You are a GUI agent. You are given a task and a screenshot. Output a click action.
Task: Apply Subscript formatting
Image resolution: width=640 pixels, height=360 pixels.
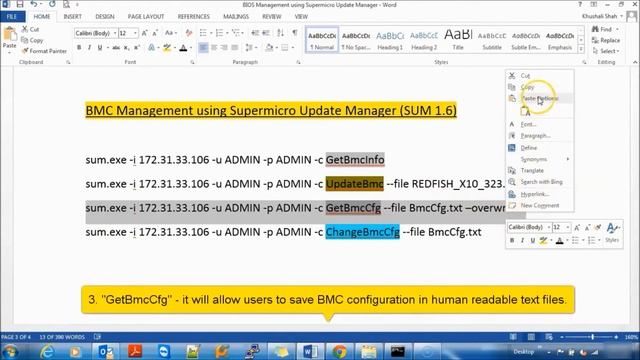(127, 48)
